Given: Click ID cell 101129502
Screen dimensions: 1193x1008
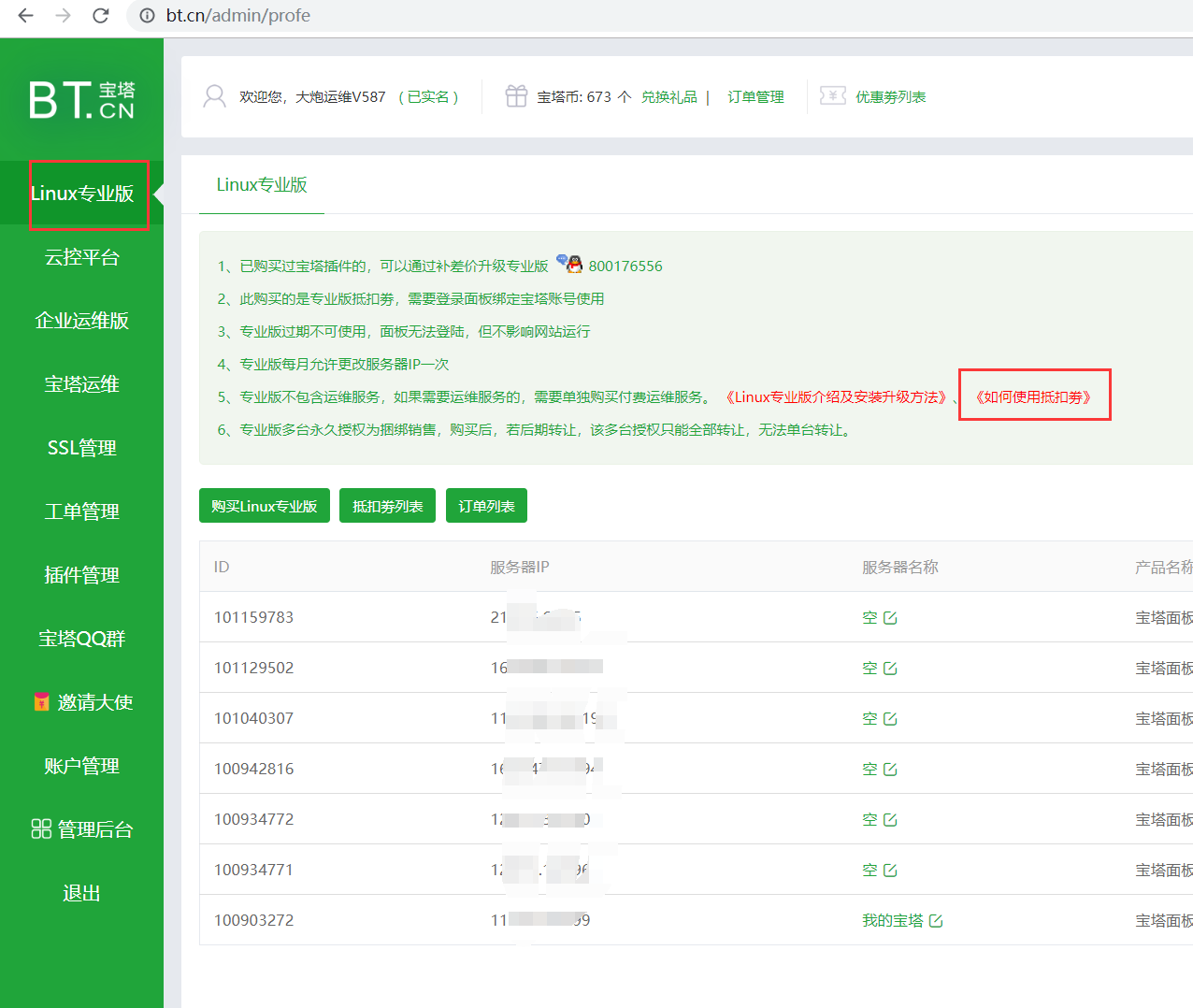Looking at the screenshot, I should tap(253, 668).
